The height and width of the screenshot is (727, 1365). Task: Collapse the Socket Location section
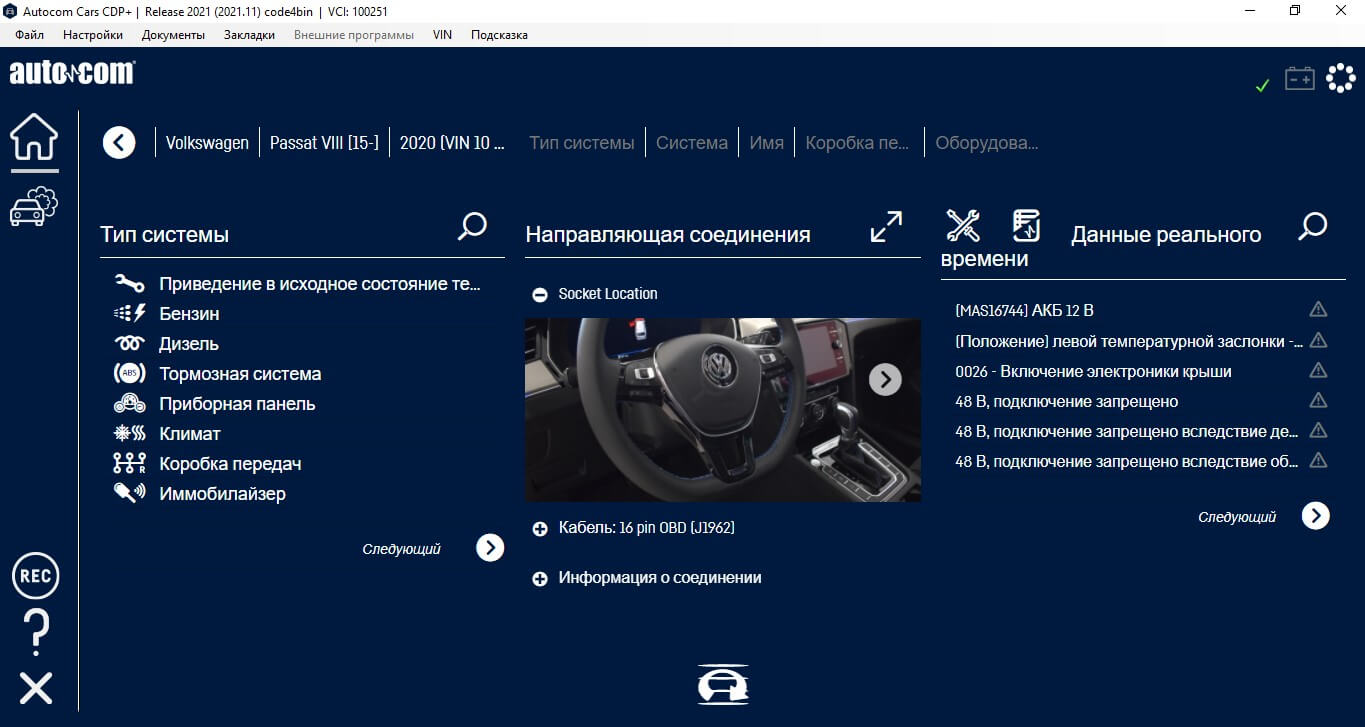540,294
